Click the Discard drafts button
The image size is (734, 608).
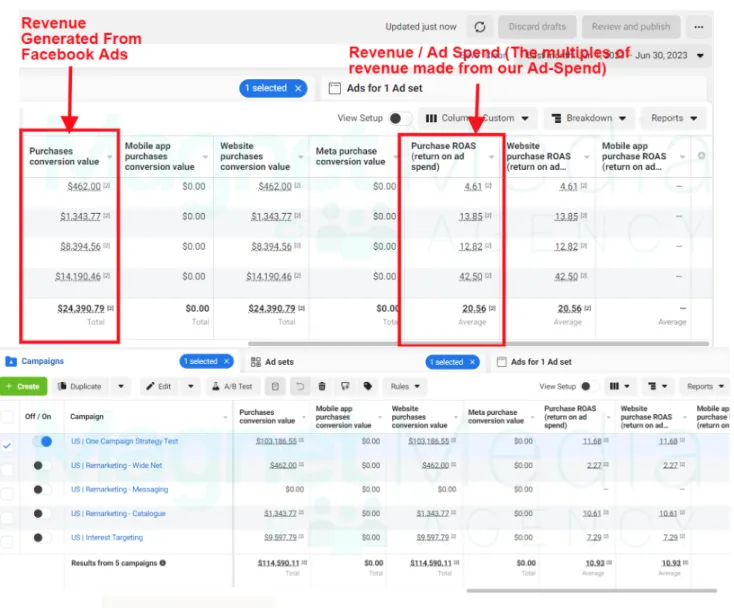pyautogui.click(x=537, y=27)
